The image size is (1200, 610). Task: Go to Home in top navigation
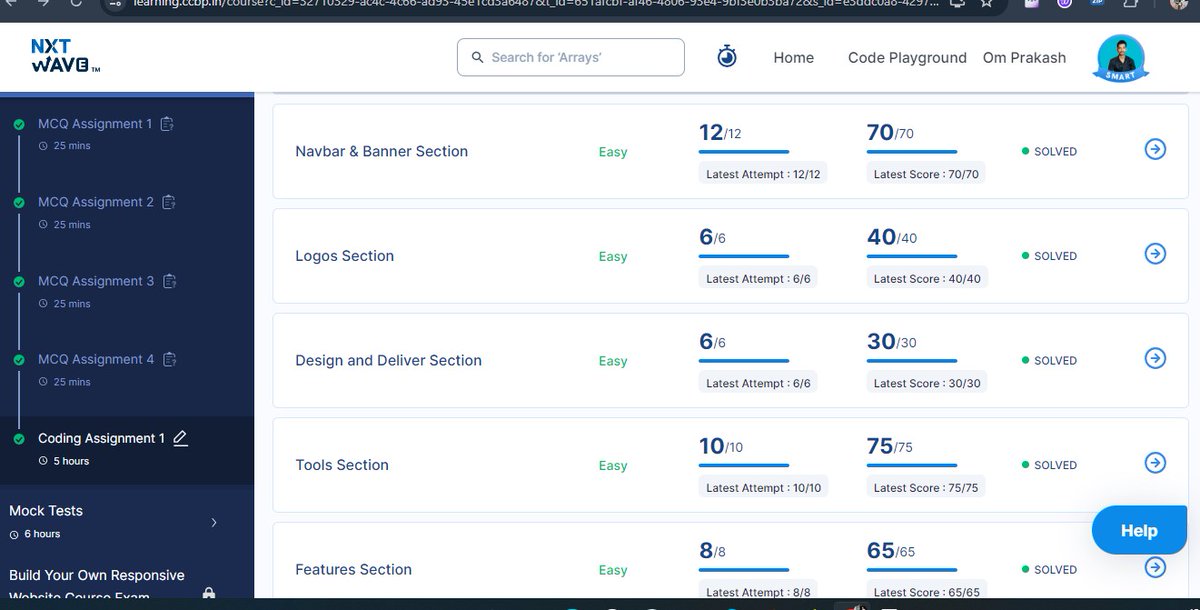pos(793,58)
